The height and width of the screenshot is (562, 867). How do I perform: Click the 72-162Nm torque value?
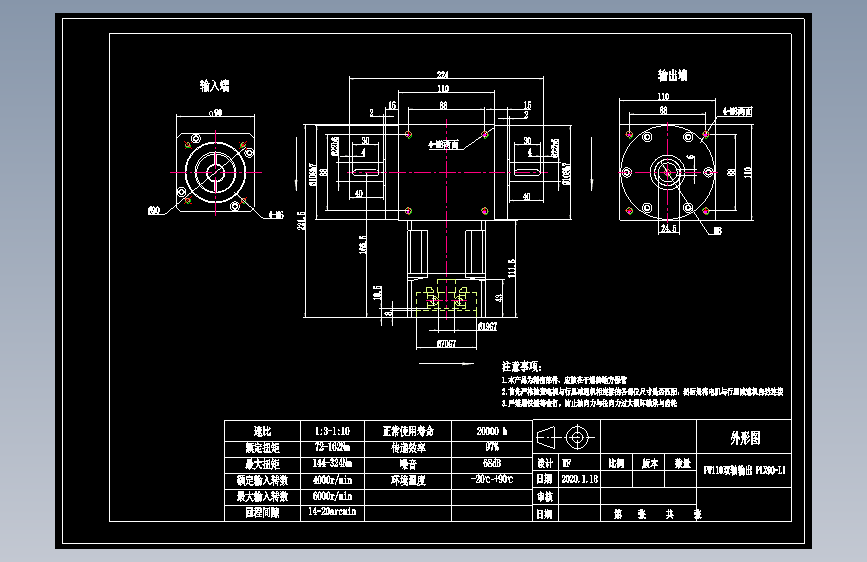coord(332,447)
